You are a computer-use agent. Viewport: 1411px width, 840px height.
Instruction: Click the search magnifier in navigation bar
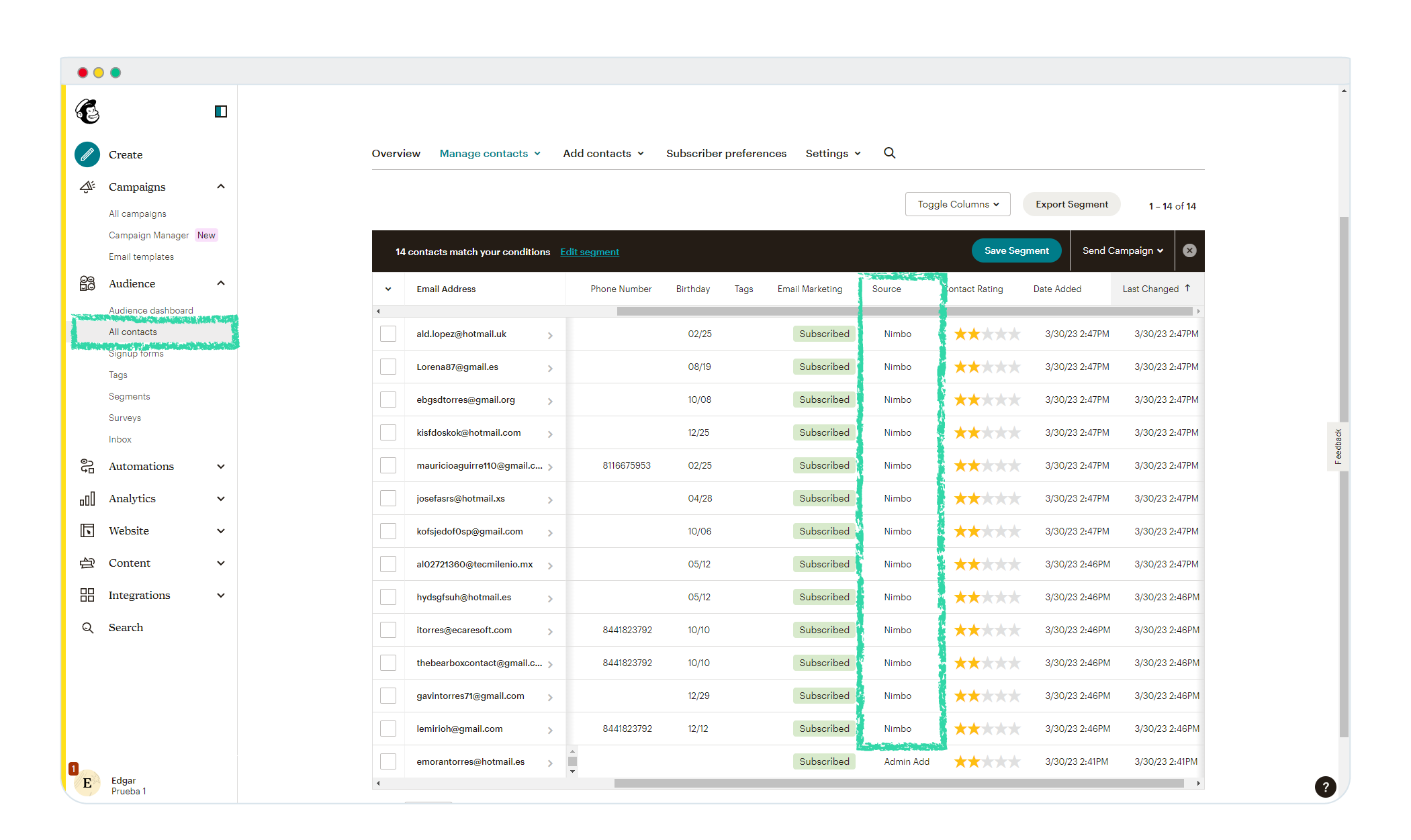tap(889, 152)
